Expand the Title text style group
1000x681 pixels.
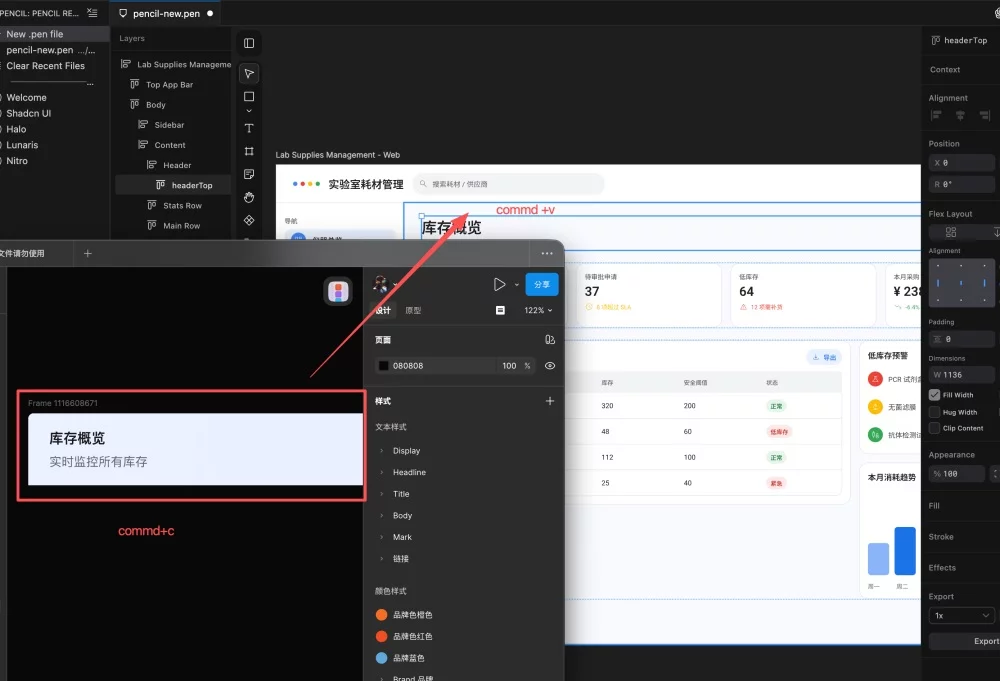pos(381,494)
